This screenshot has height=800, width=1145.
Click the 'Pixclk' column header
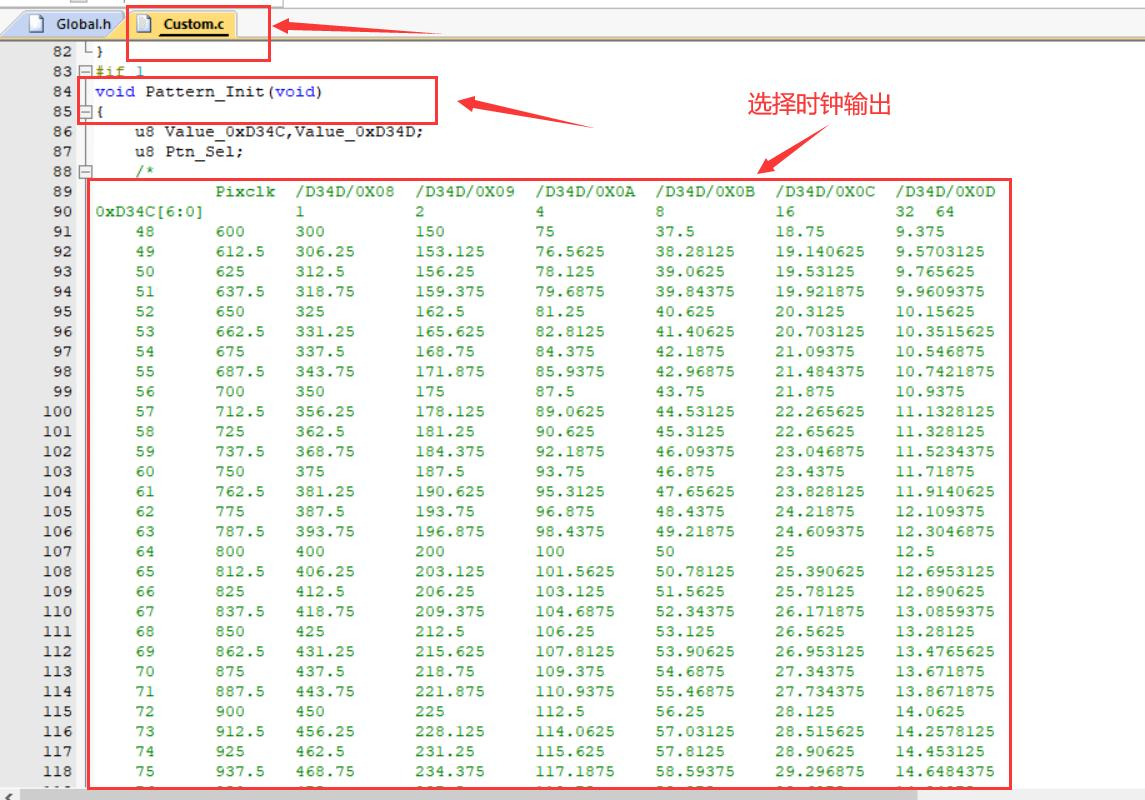(x=245, y=192)
